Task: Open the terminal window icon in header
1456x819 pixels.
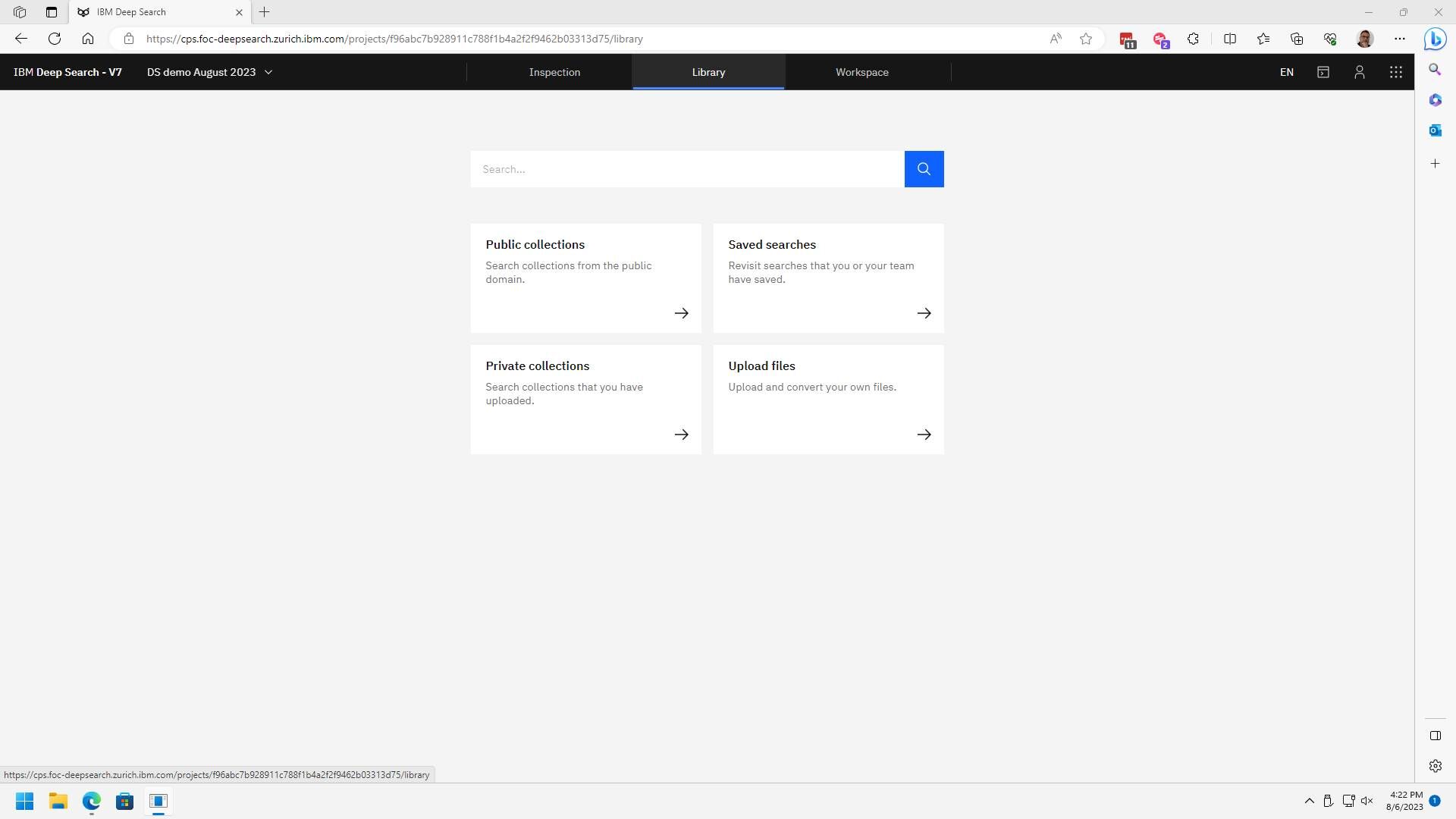Action: coord(1323,72)
